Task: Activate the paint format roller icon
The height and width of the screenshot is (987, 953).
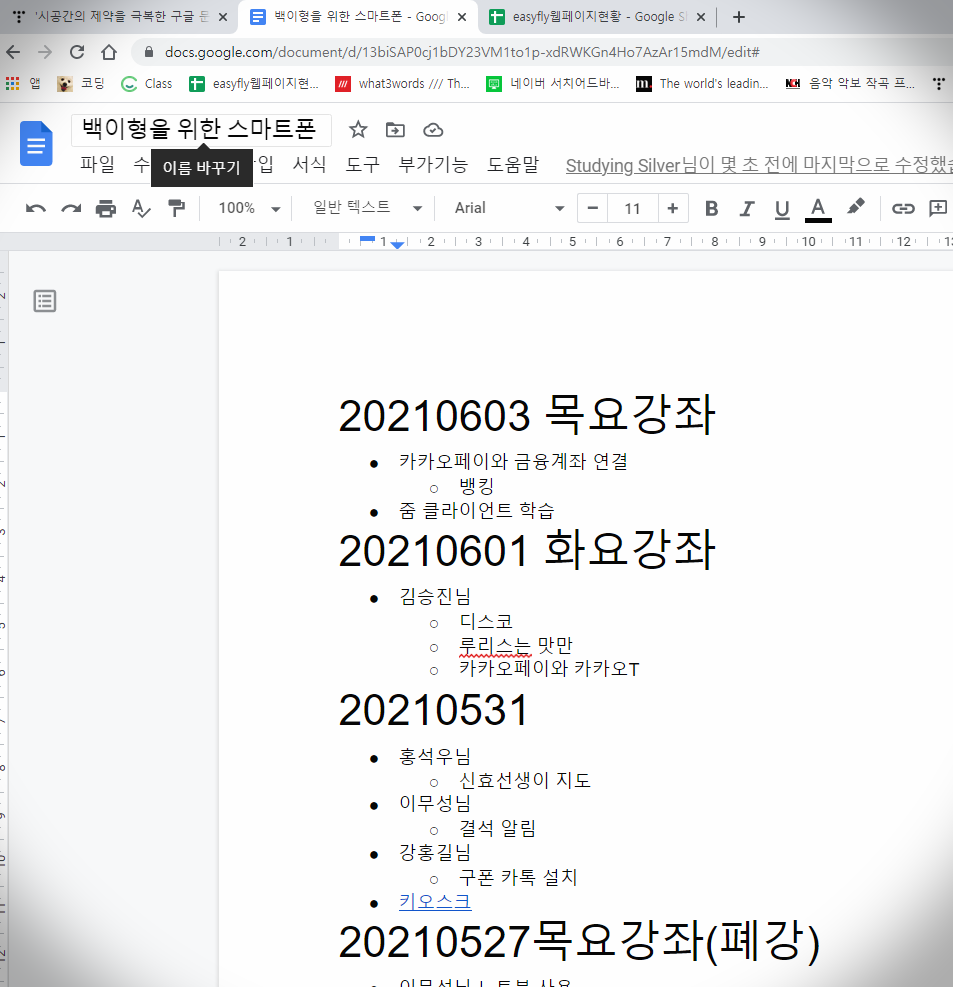Action: click(177, 208)
